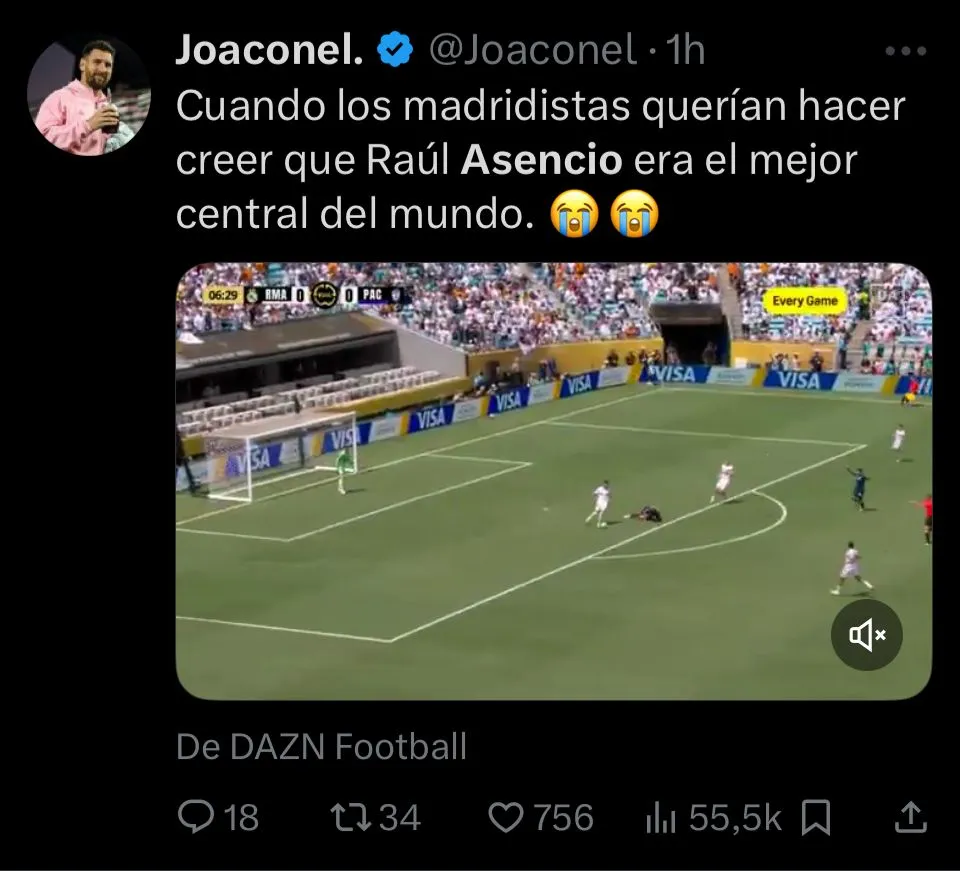The image size is (960, 871).
Task: Like the tweet with heart icon
Action: (506, 818)
